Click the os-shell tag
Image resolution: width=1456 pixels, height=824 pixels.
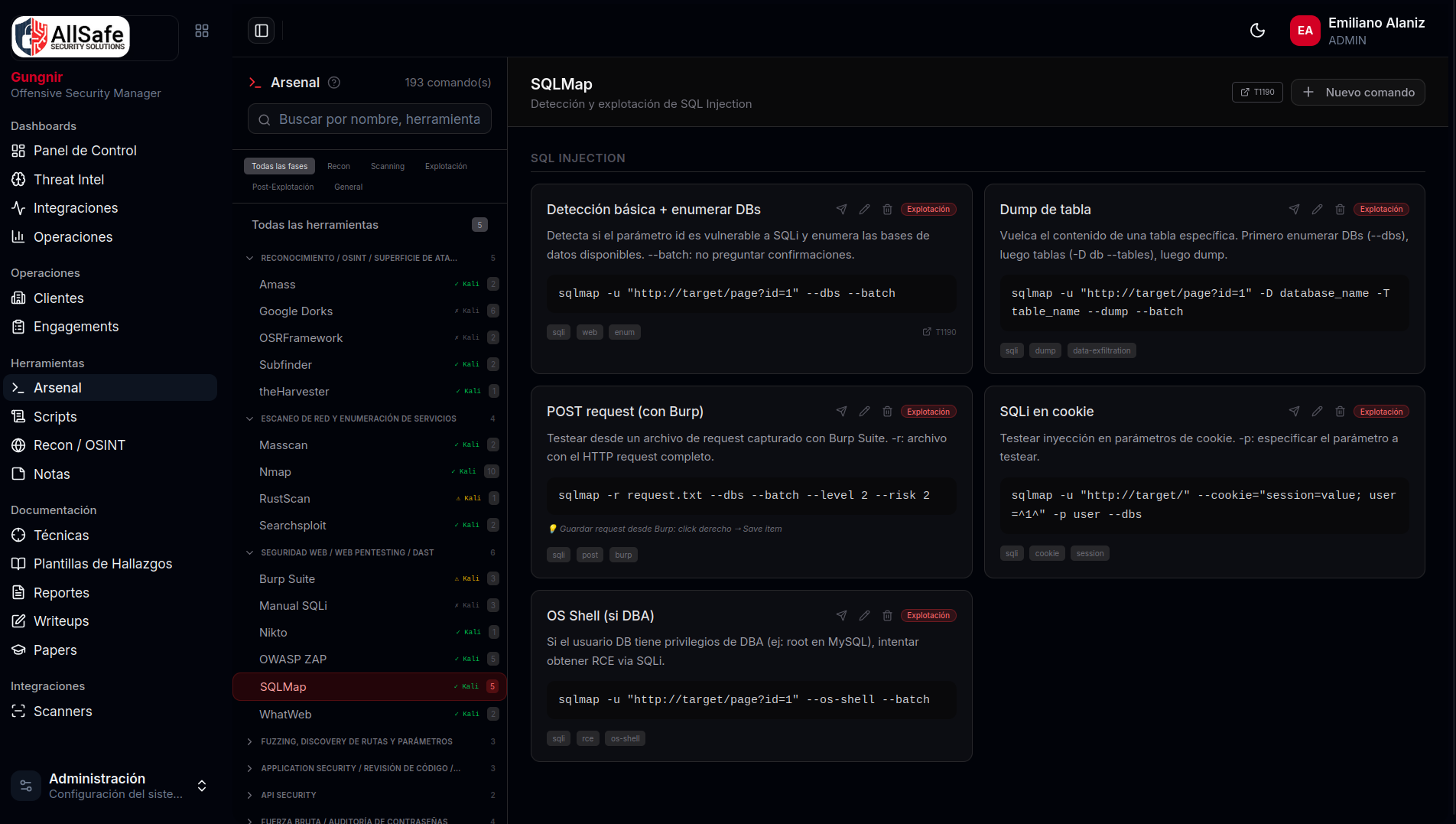[x=626, y=738]
